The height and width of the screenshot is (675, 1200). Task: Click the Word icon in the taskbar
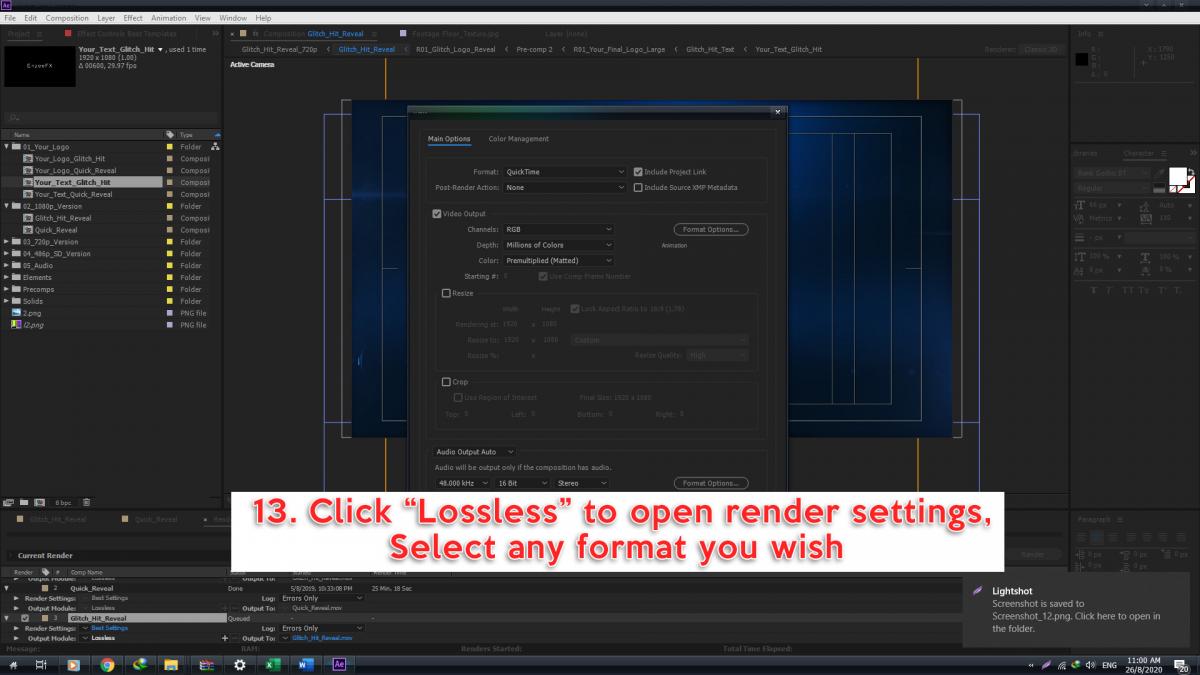tap(305, 664)
